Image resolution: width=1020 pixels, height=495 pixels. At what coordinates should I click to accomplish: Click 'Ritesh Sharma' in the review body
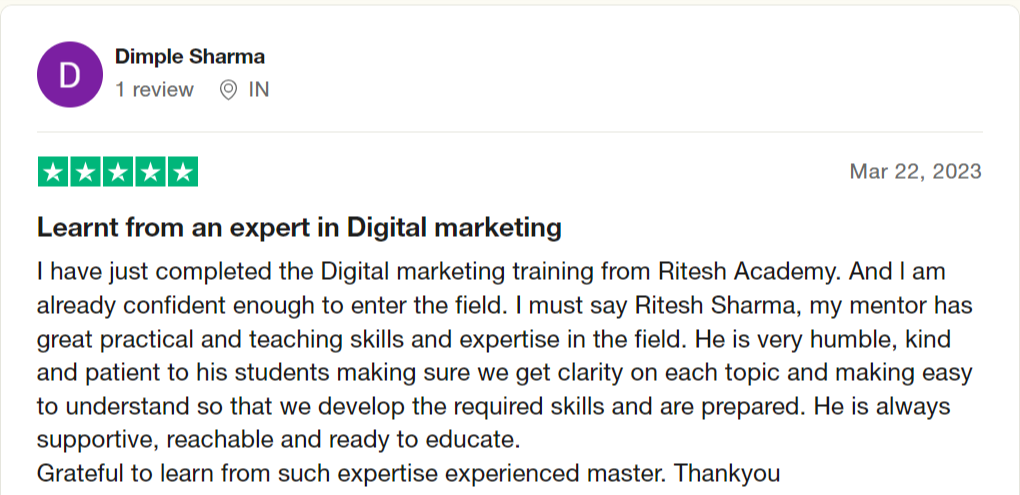716,306
